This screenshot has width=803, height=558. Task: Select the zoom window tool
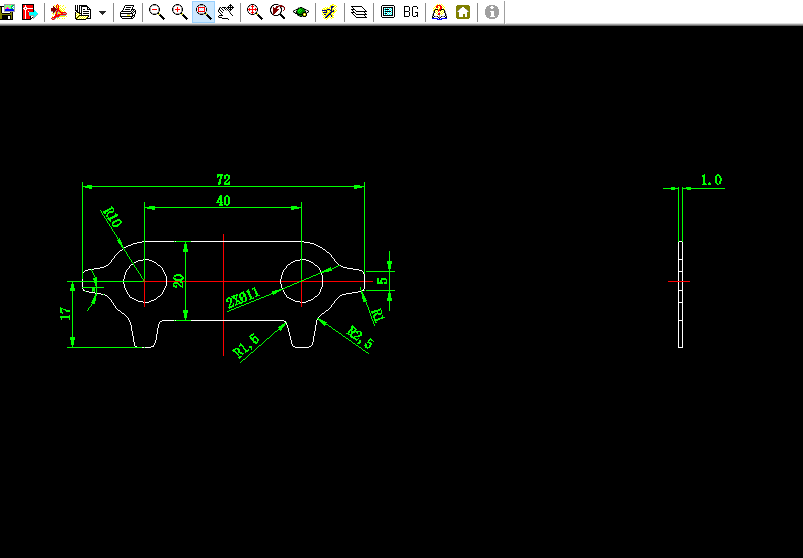click(203, 12)
